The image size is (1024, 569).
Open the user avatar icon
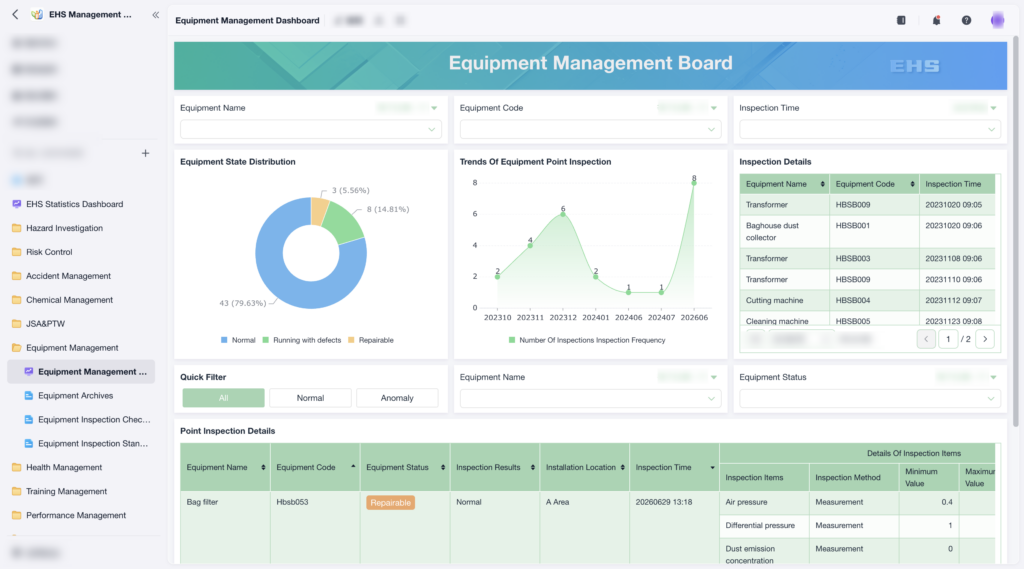(997, 20)
